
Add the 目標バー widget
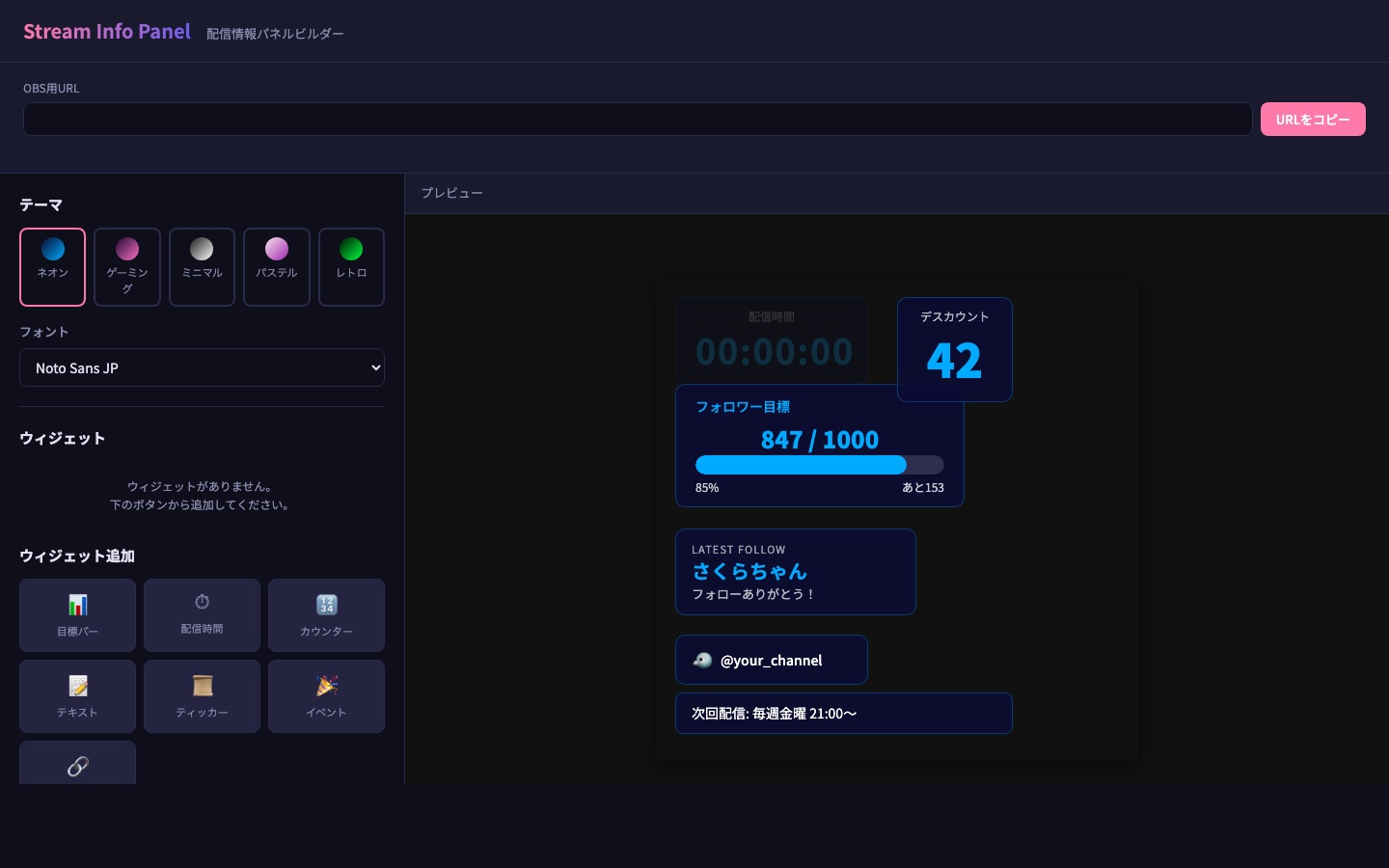point(77,615)
